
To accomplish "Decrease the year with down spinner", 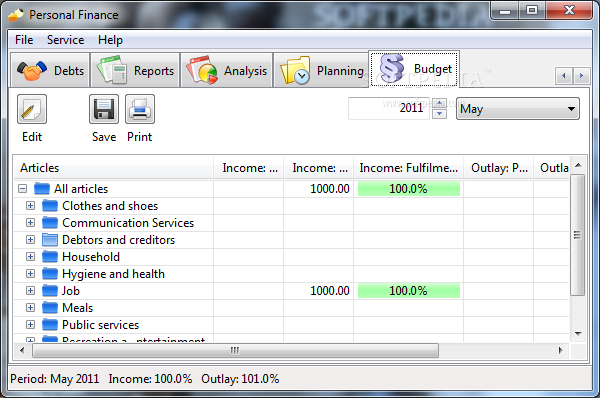I will 439,114.
